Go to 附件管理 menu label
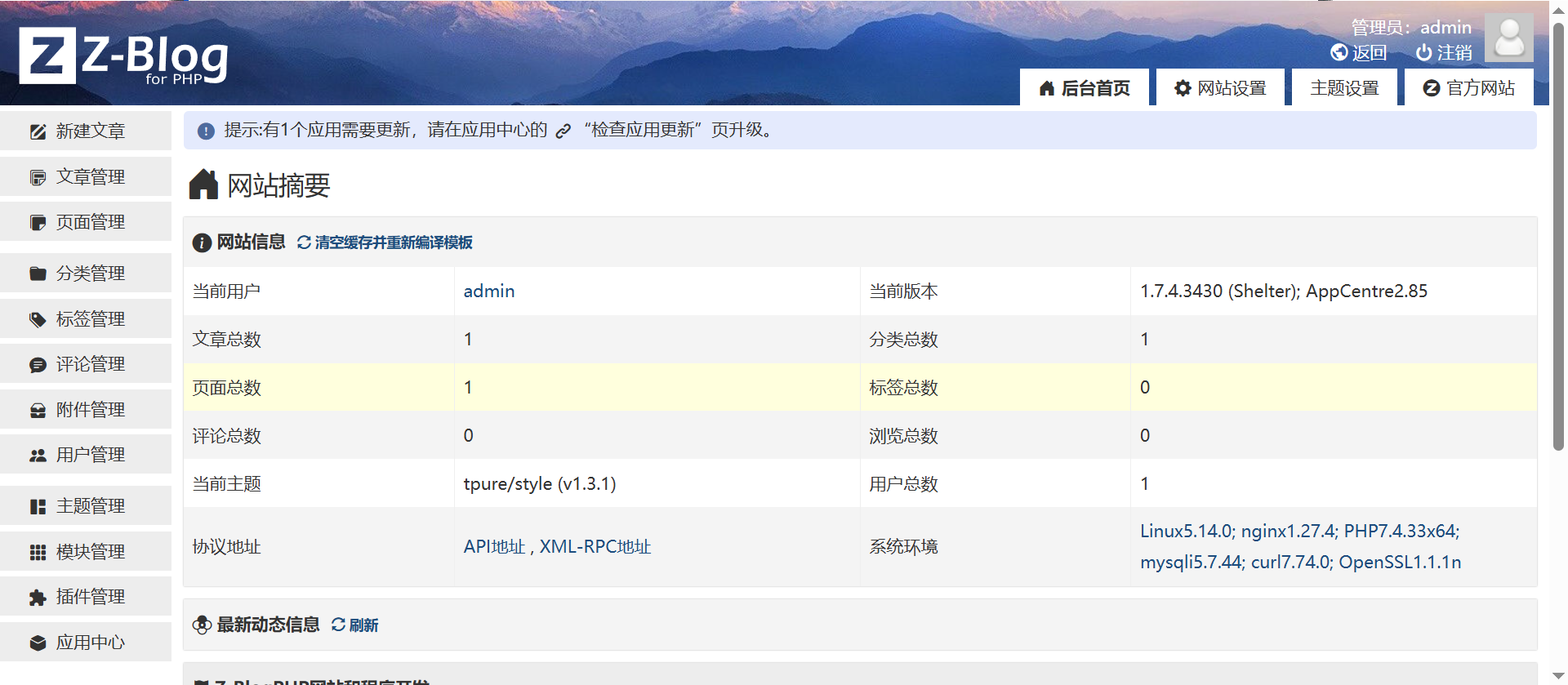The width and height of the screenshot is (1568, 685). [91, 410]
